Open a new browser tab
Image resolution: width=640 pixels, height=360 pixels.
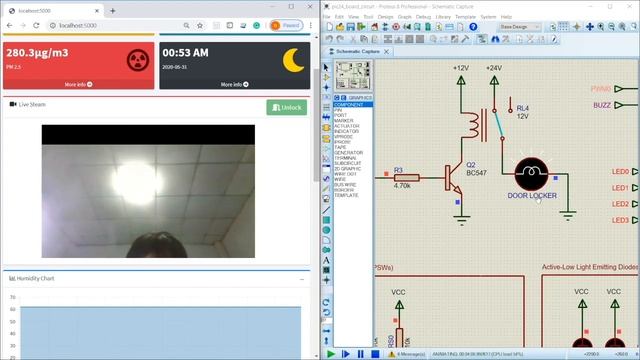(113, 11)
